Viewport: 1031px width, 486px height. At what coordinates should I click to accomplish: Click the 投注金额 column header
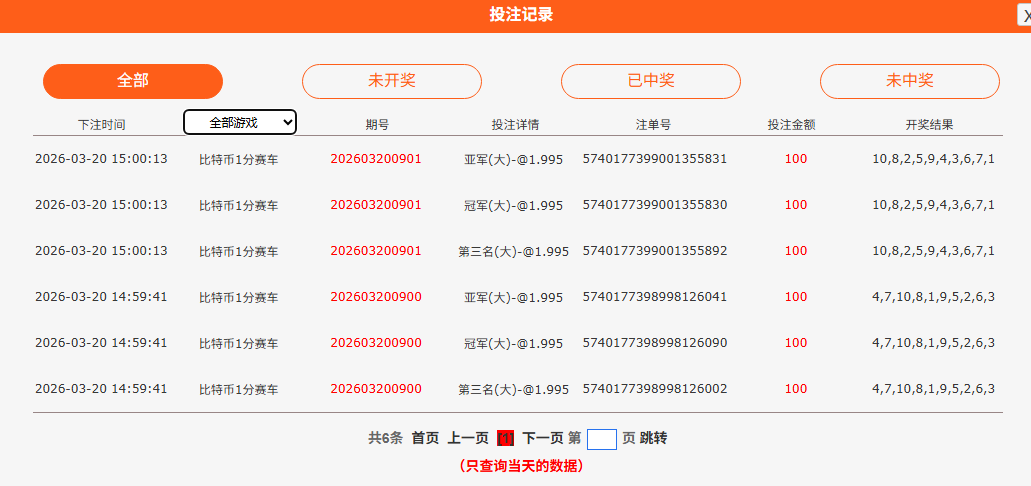click(792, 125)
